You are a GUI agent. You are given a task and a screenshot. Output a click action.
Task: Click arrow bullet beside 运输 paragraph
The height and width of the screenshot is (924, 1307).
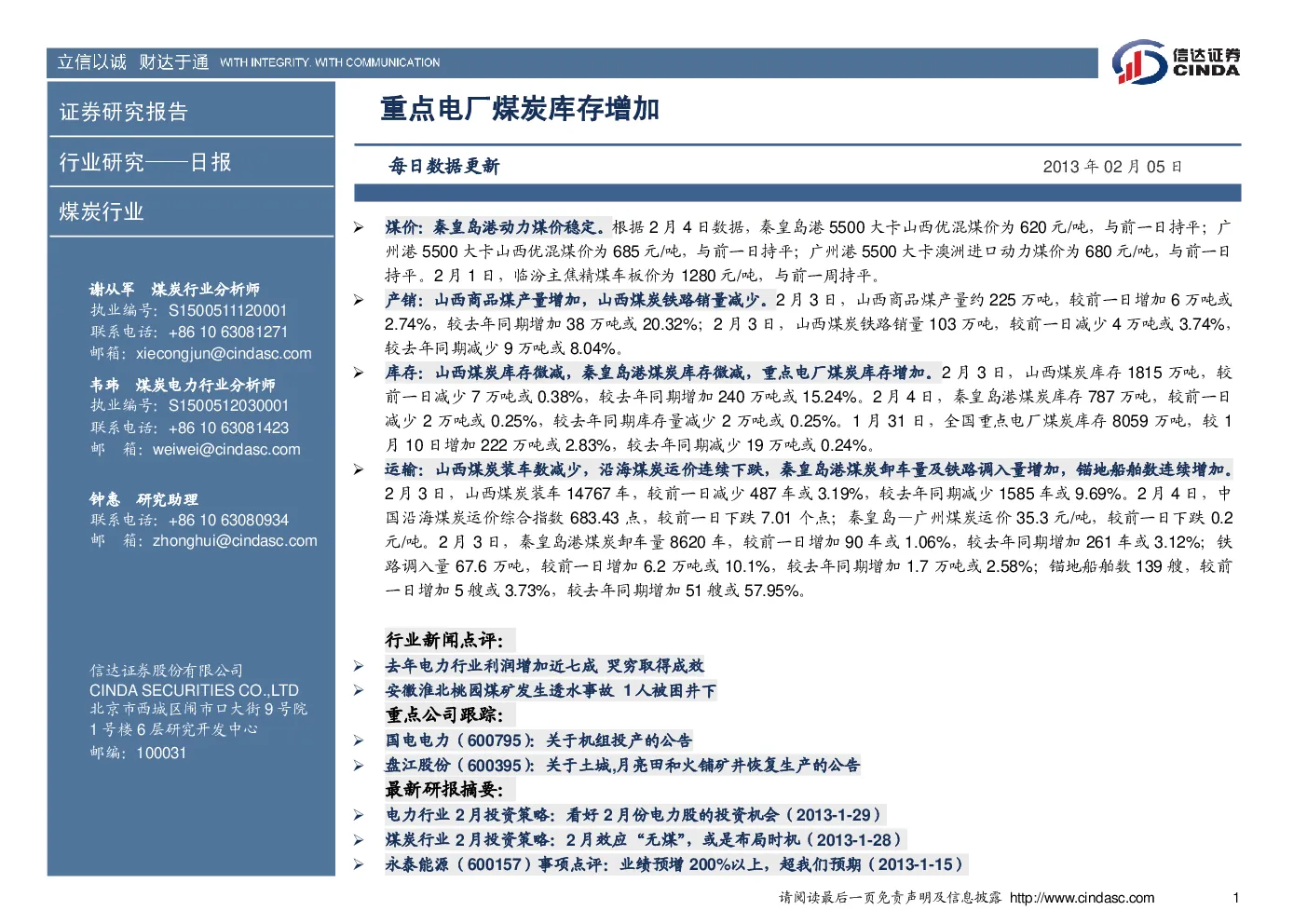(x=359, y=469)
